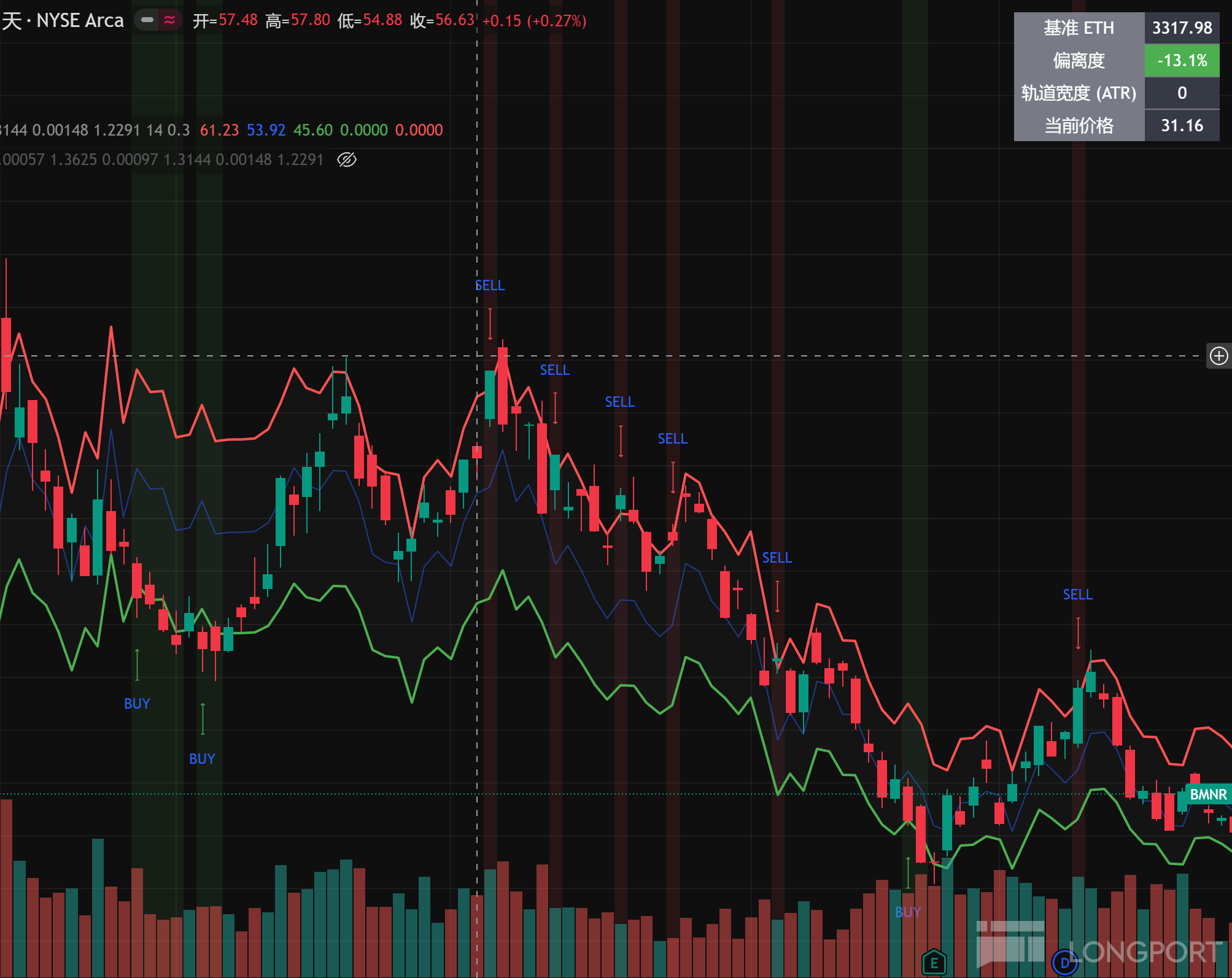
Task: Select the BMNR price label
Action: 1207,795
